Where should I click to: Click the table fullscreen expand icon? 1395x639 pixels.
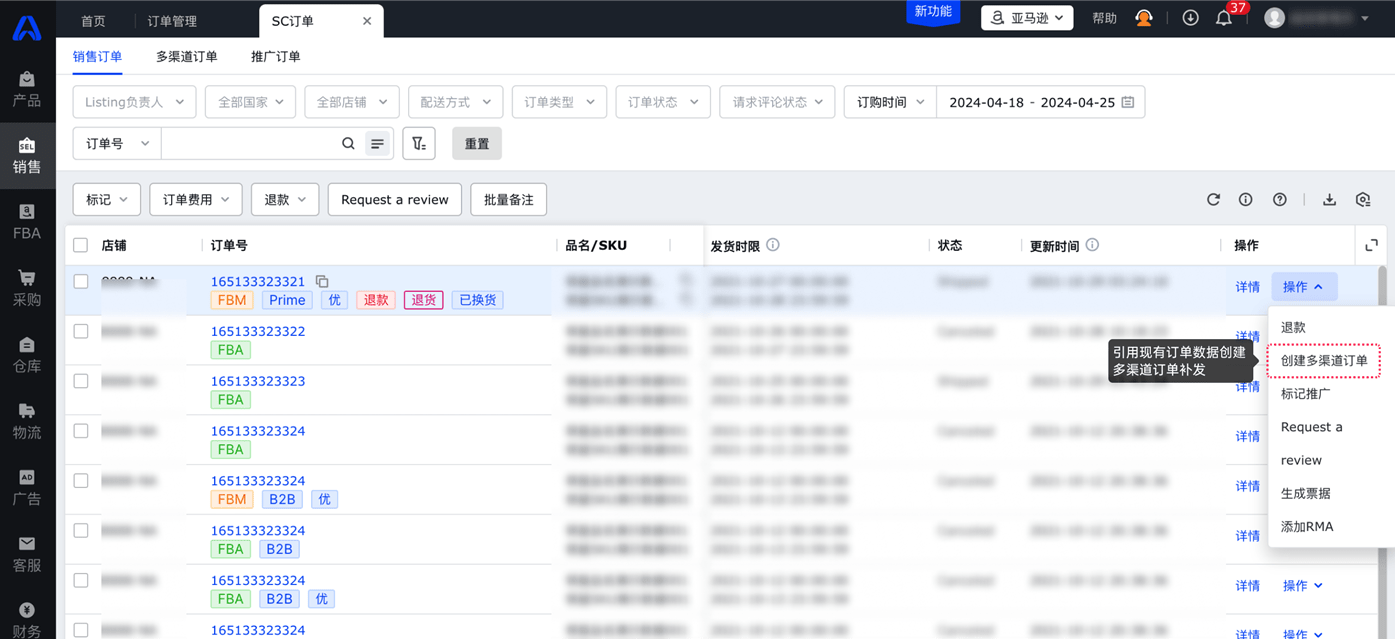[1371, 245]
